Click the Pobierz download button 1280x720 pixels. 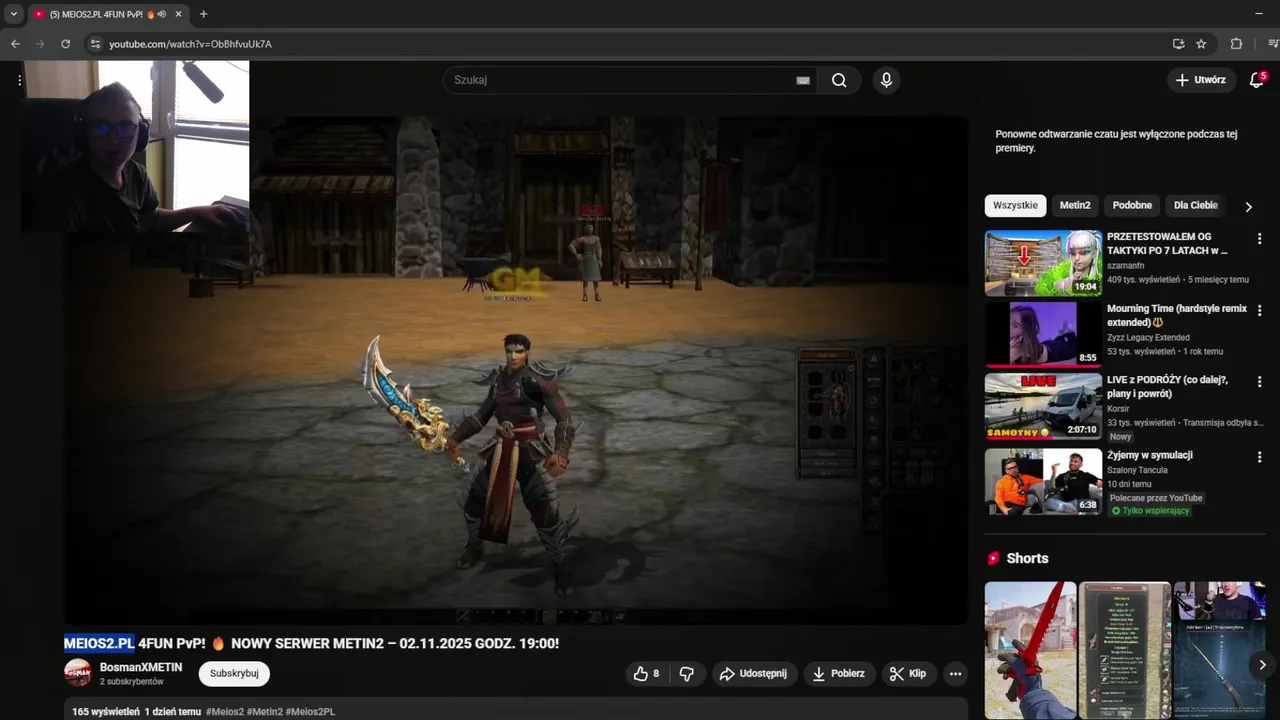point(839,674)
